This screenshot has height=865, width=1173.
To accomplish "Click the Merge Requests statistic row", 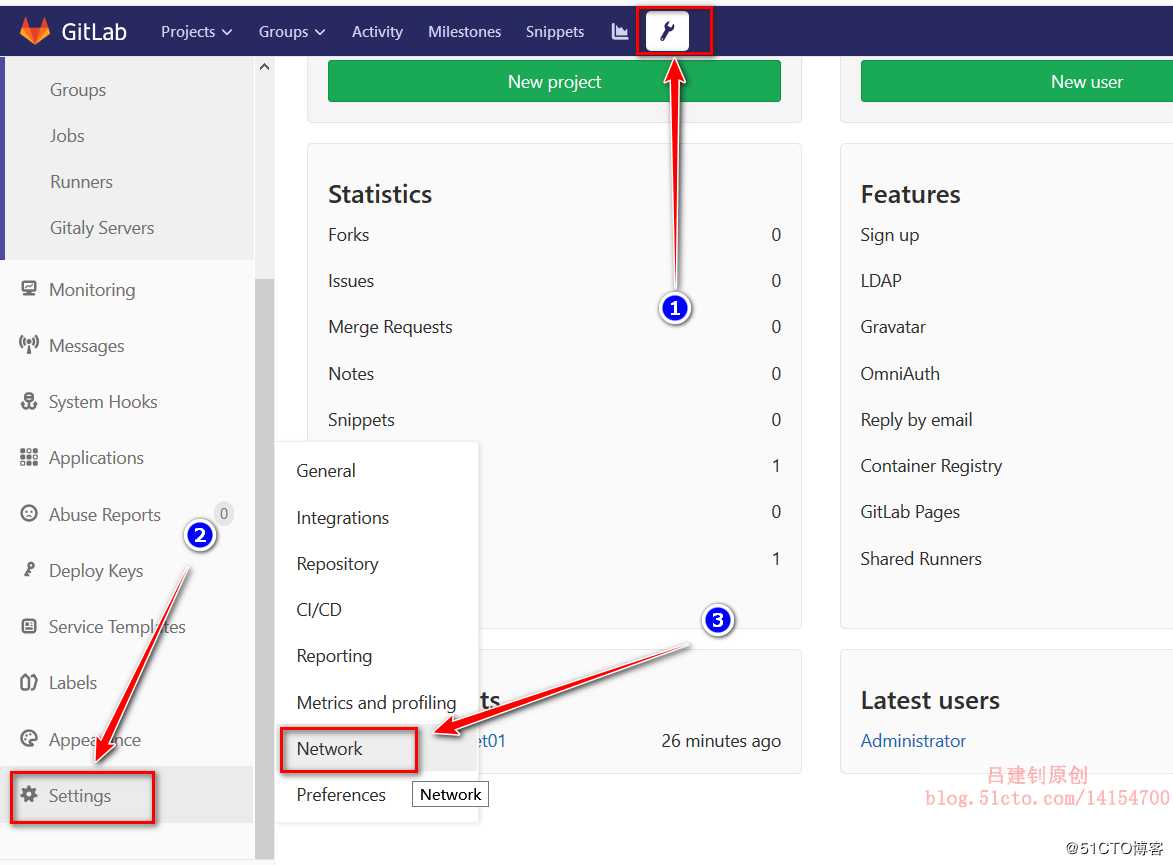I will [x=554, y=327].
